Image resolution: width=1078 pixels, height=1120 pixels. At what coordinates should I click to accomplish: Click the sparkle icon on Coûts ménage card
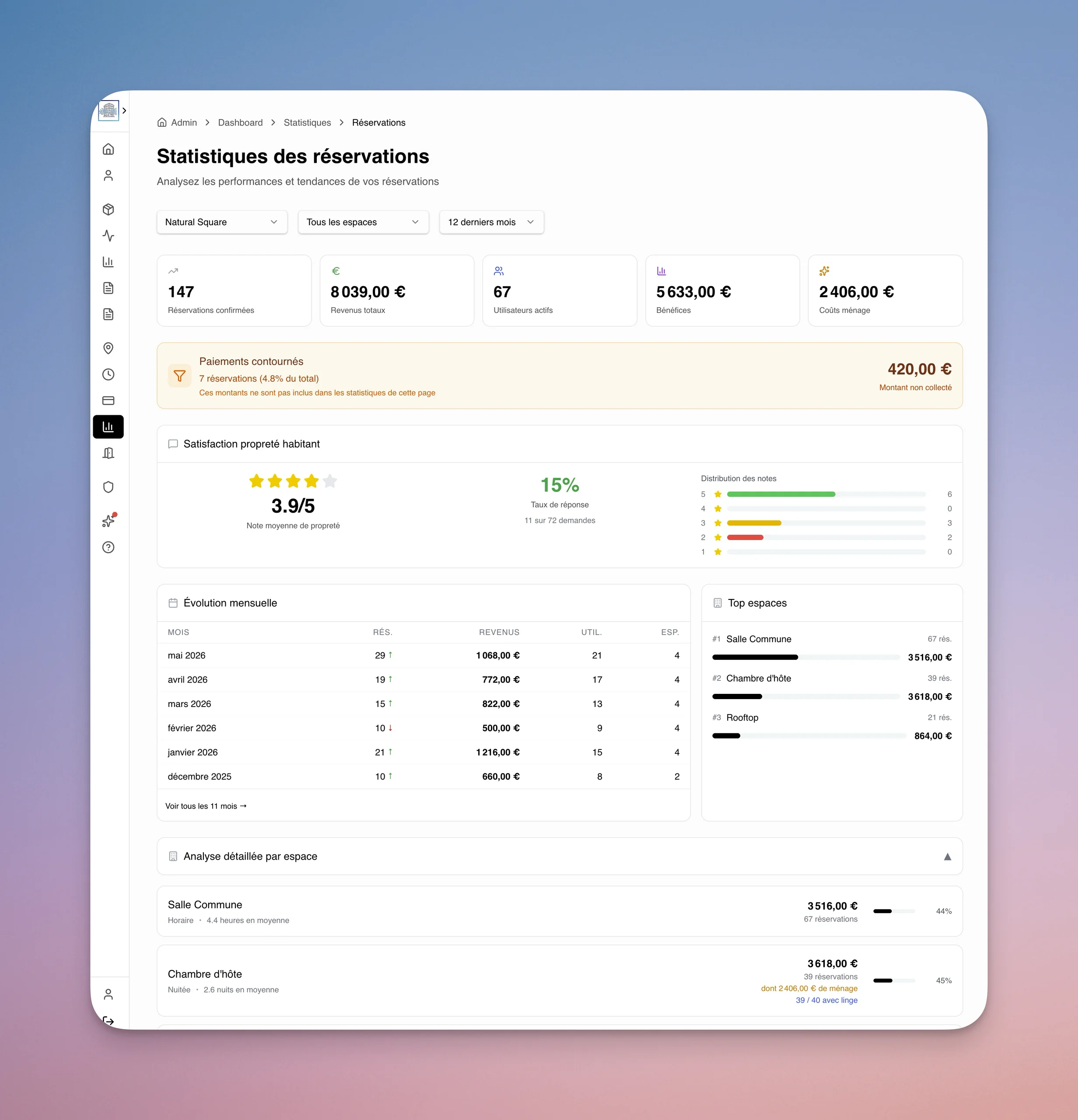(x=824, y=271)
